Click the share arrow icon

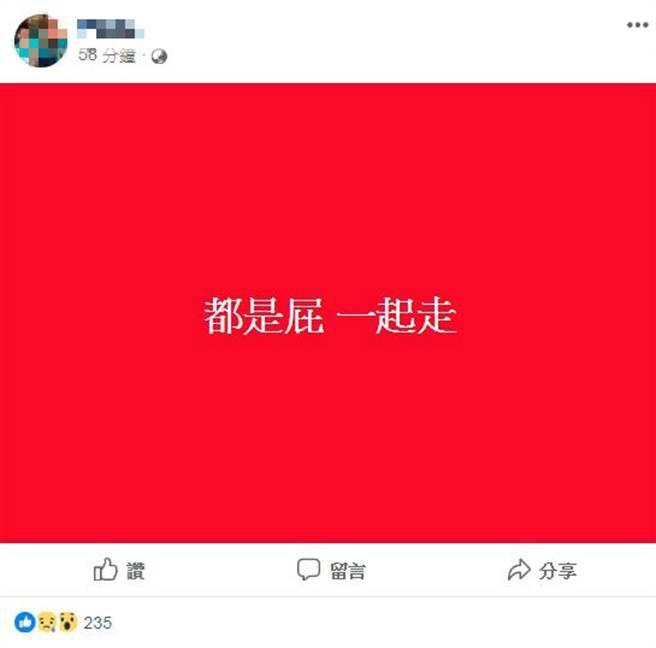pos(519,569)
